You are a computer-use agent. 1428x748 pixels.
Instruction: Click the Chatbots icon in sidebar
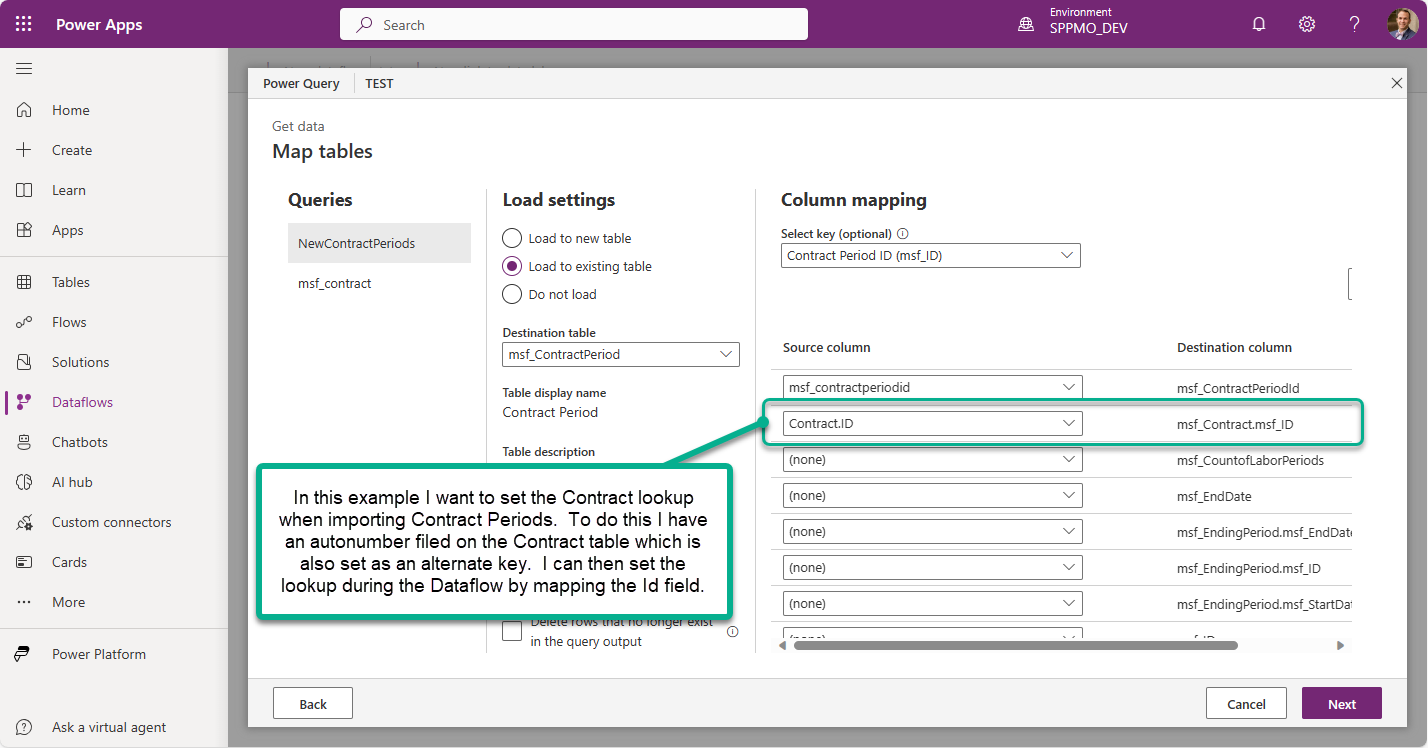[x=25, y=442]
